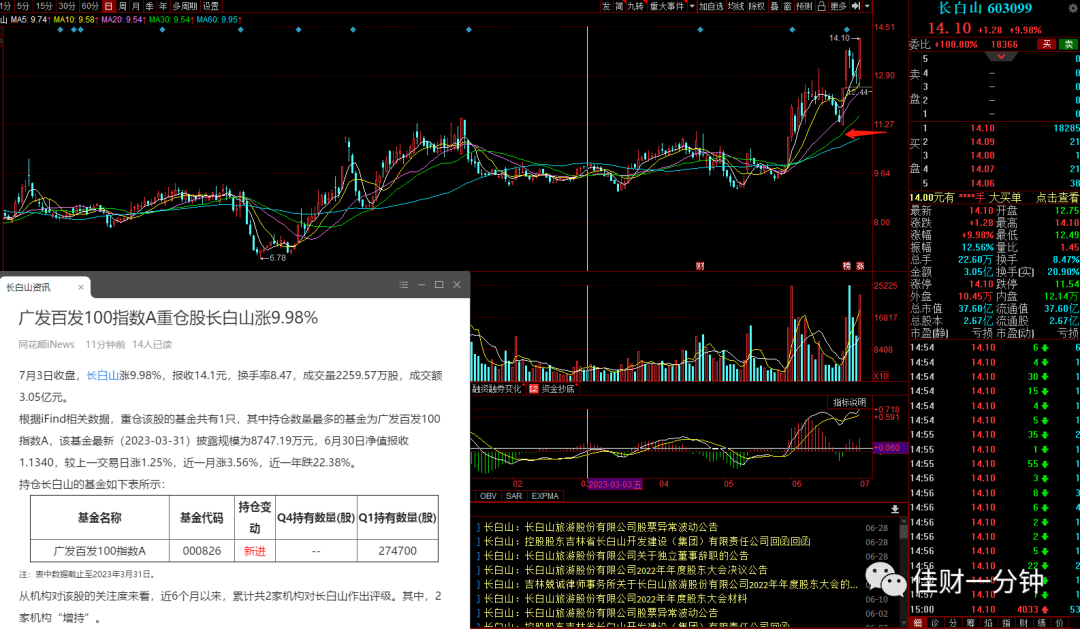1080x629 pixels.
Task: Toggle 除权 adjustment mode
Action: point(757,6)
